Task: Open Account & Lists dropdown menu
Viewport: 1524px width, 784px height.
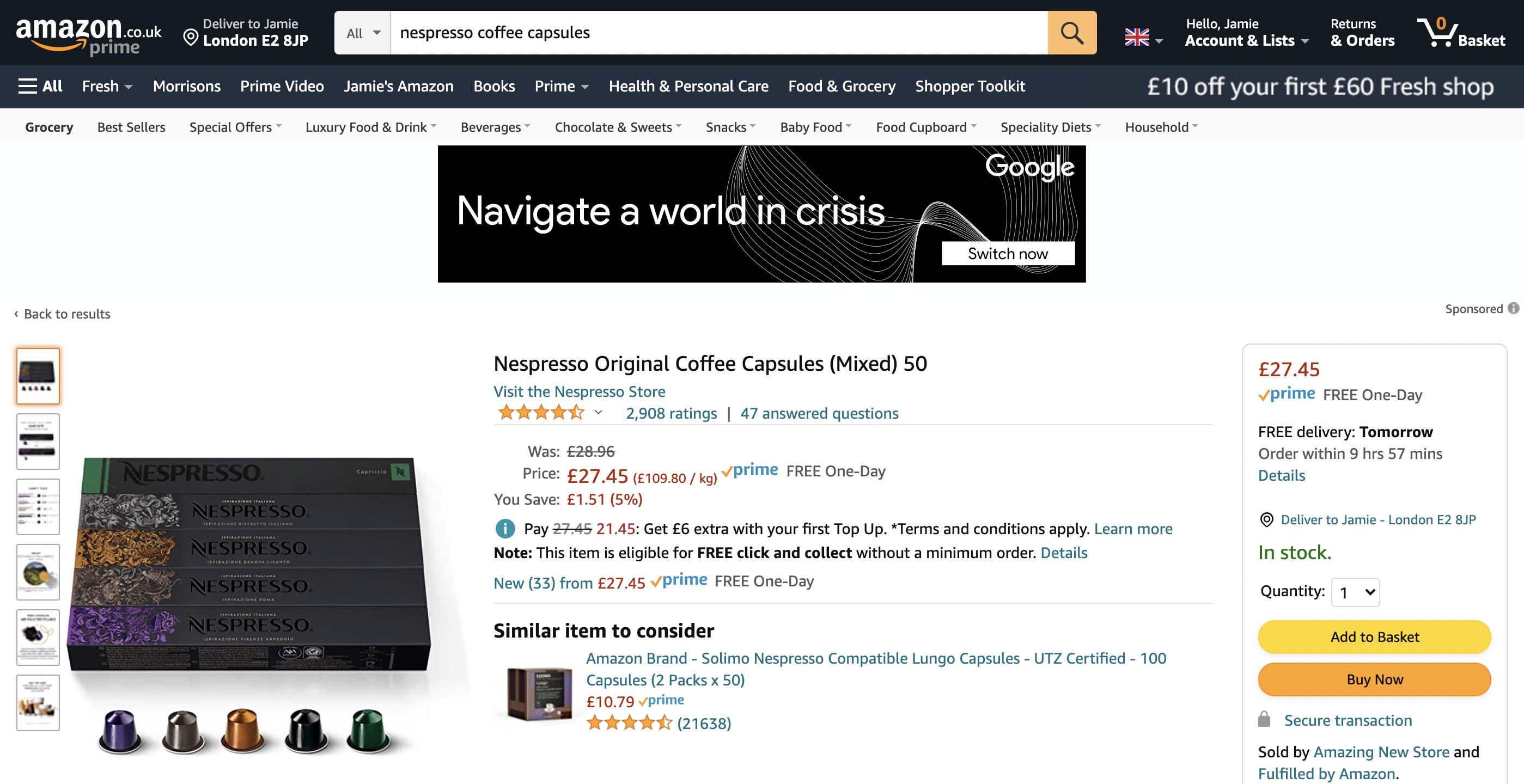Action: click(1246, 40)
